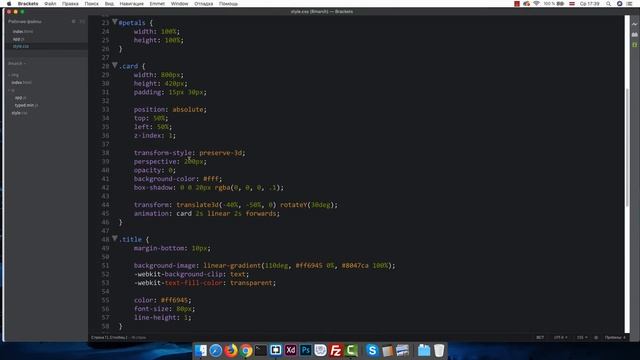Open the Trash in the dock
Image resolution: width=640 pixels, height=360 pixels.
coord(439,350)
